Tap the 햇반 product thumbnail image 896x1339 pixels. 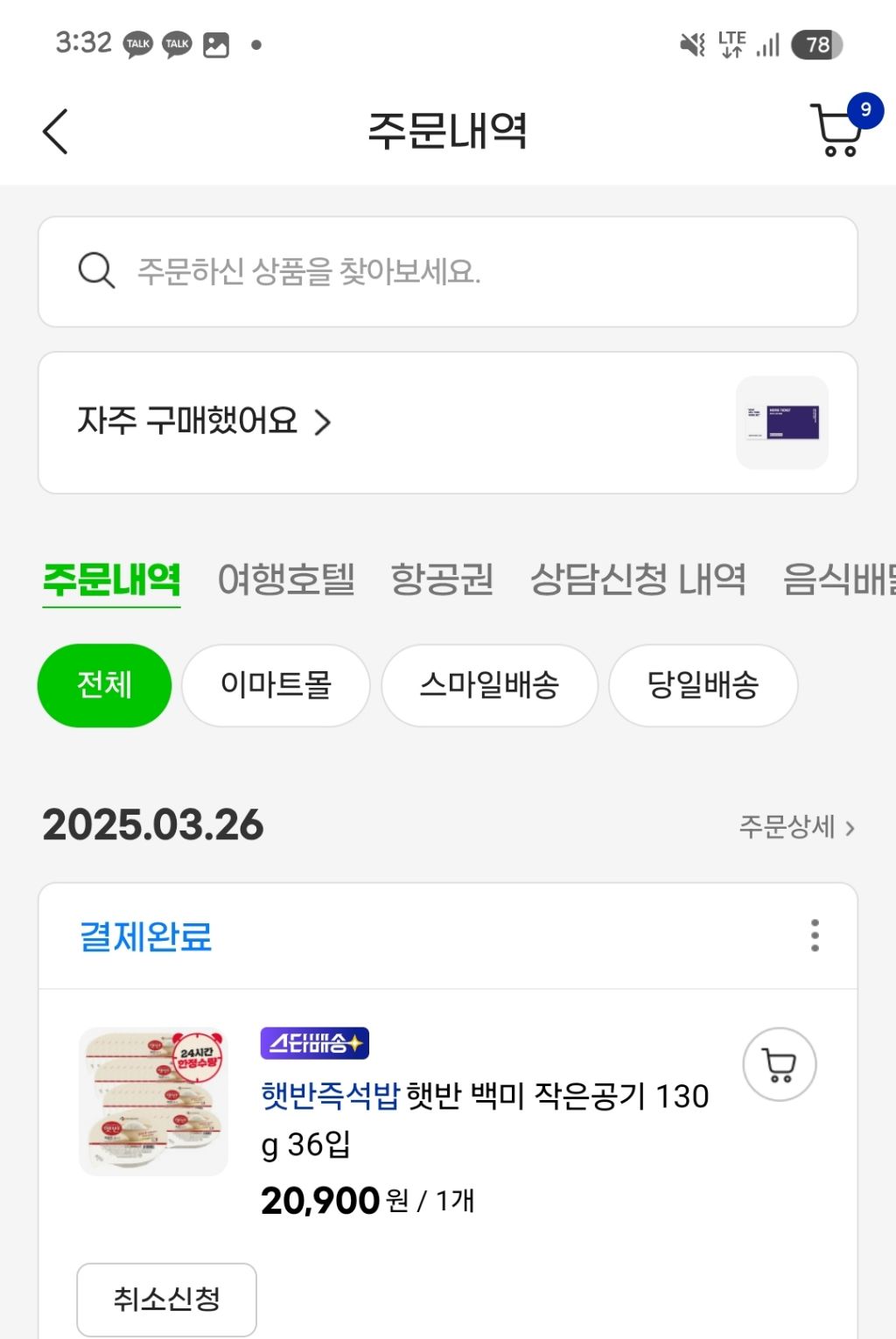pyautogui.click(x=153, y=1101)
